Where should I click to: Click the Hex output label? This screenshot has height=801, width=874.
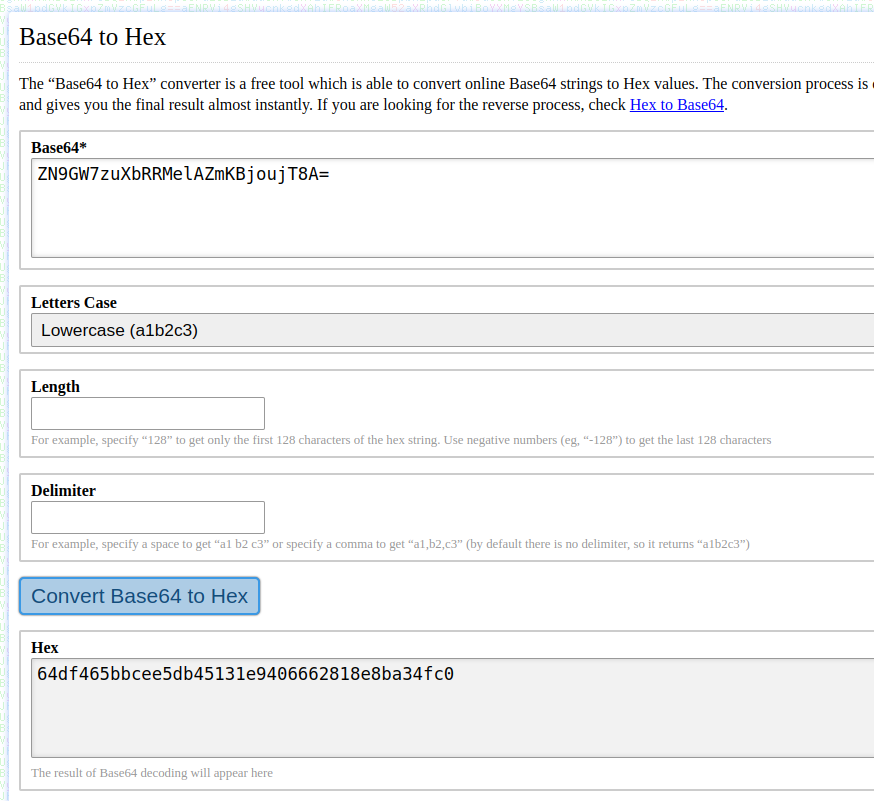(x=45, y=647)
